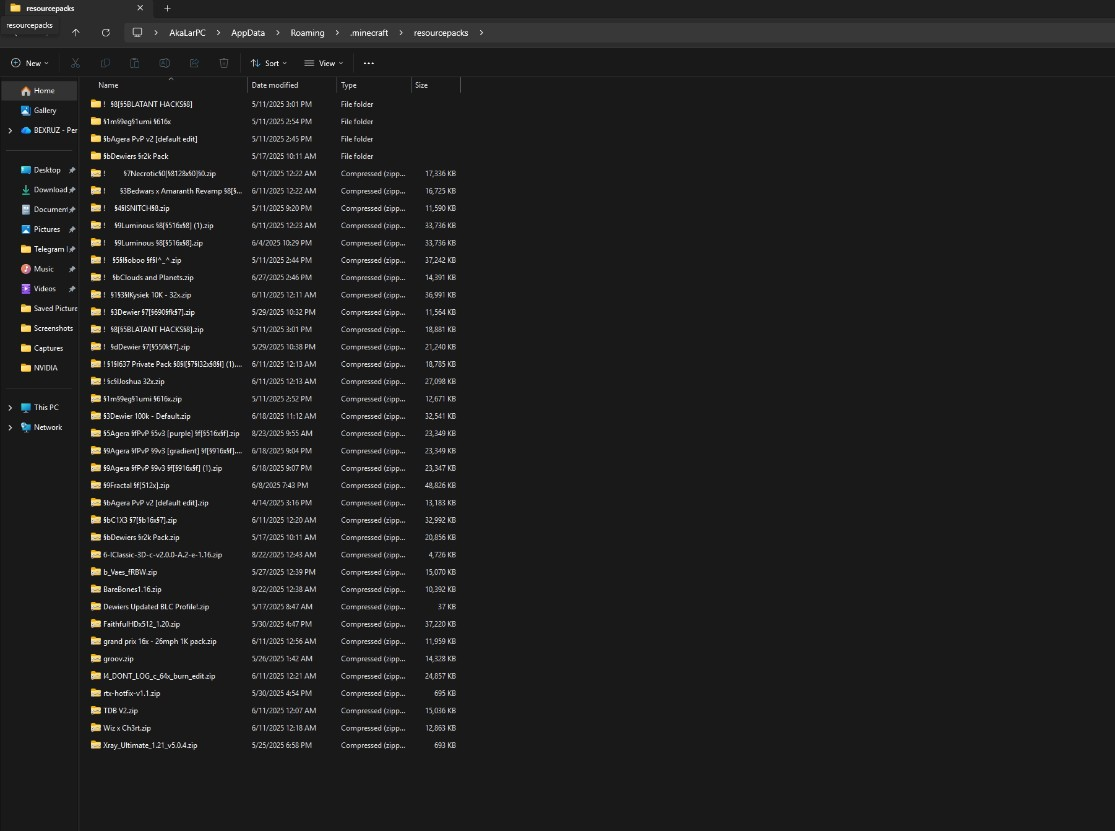Click the Up arrow navigation icon

pyautogui.click(x=76, y=32)
